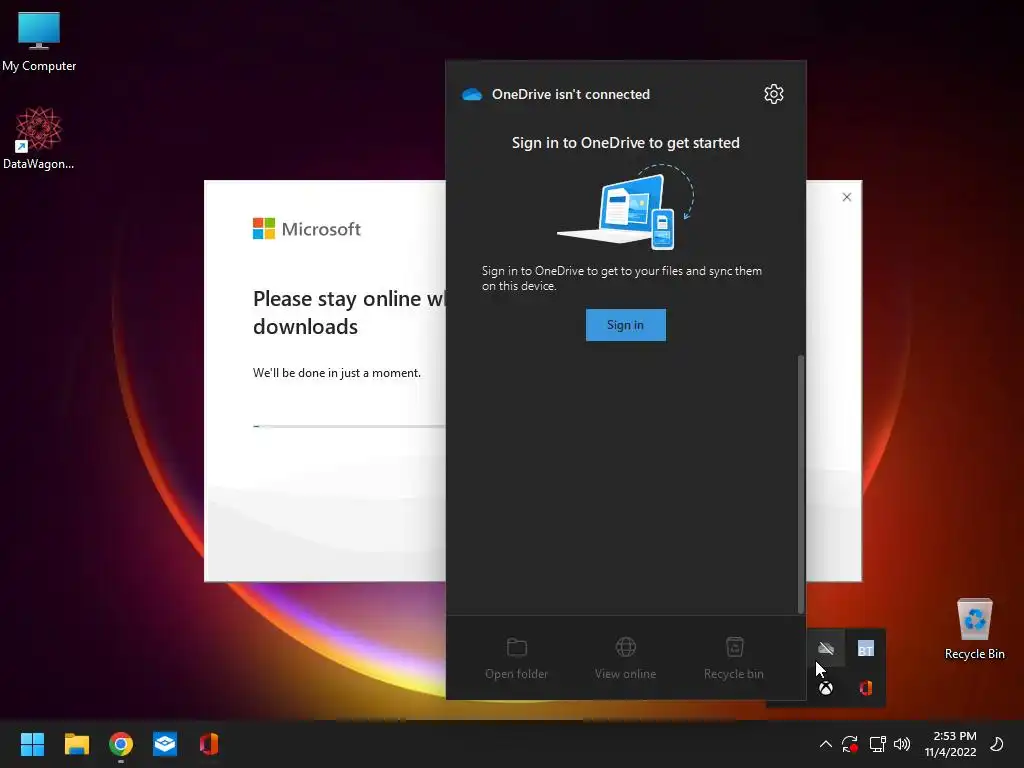The height and width of the screenshot is (768, 1024).
Task: Click View online globe button
Action: pos(625,658)
